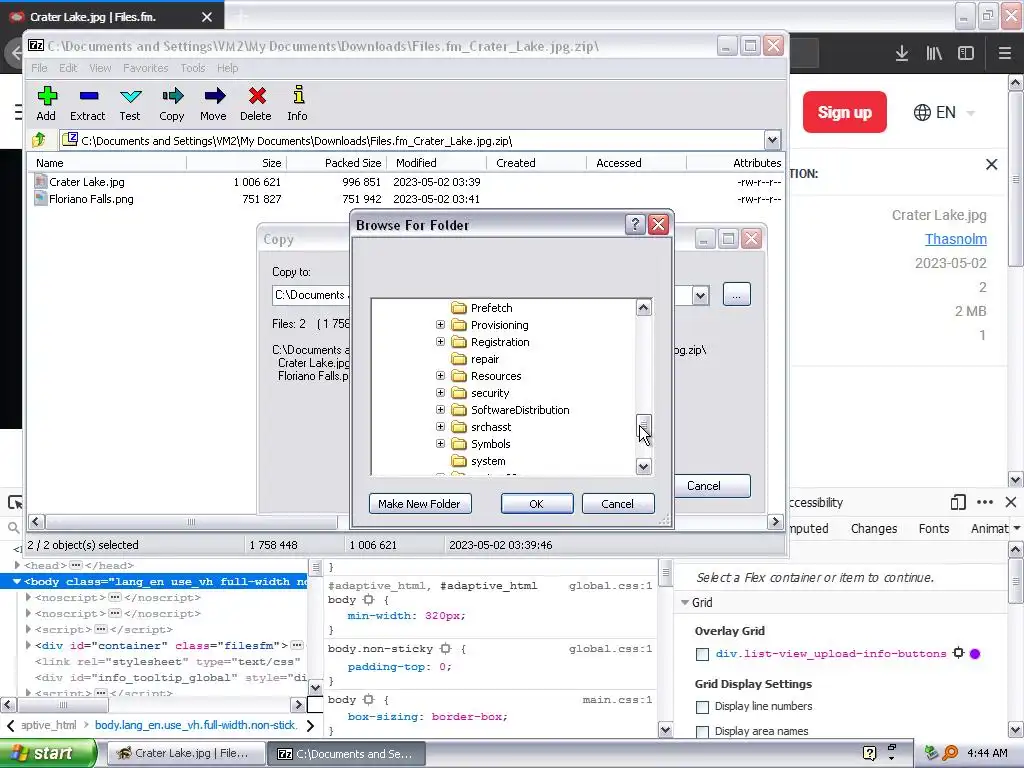Click the folder tree scrollbar up arrow
This screenshot has width=1024, height=768.
pos(643,308)
